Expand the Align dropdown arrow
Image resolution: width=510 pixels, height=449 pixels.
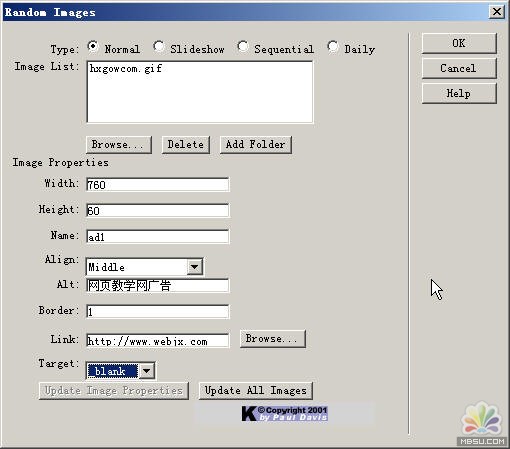tap(195, 267)
